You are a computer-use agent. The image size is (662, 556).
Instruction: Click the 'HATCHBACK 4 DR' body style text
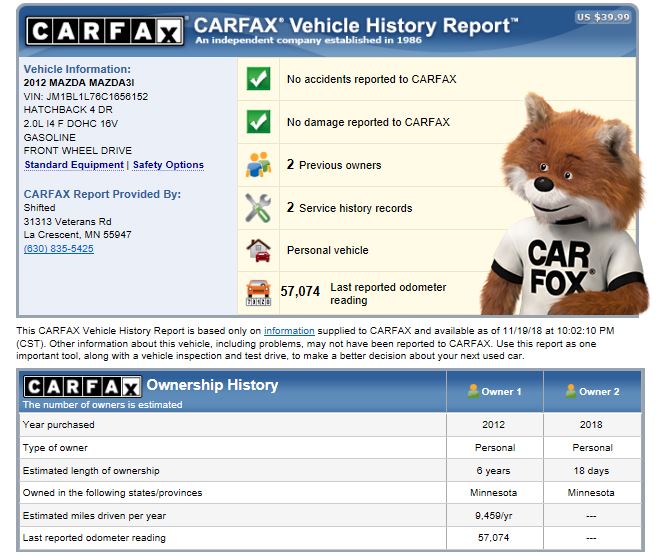tap(68, 110)
